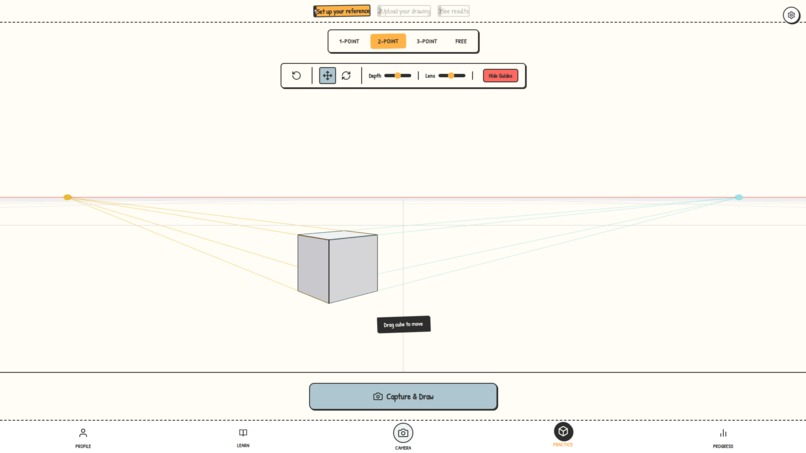Choose FREE perspective mode
Screen dimensions: 806x453
coord(461,41)
